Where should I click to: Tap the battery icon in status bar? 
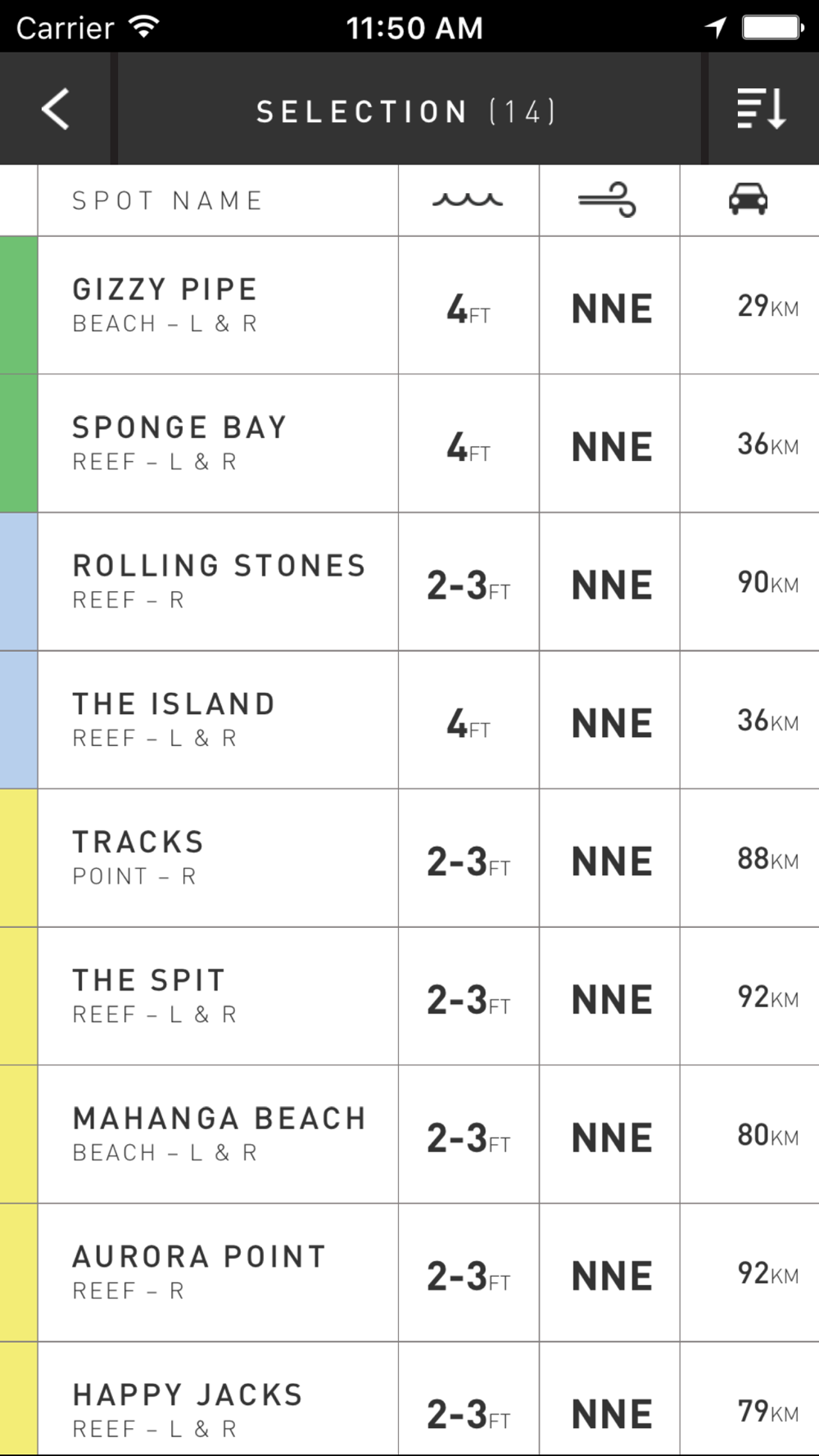coord(771,28)
